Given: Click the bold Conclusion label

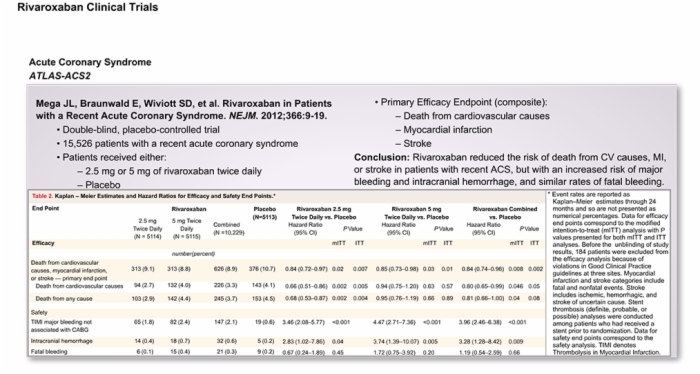Looking at the screenshot, I should coord(382,158).
